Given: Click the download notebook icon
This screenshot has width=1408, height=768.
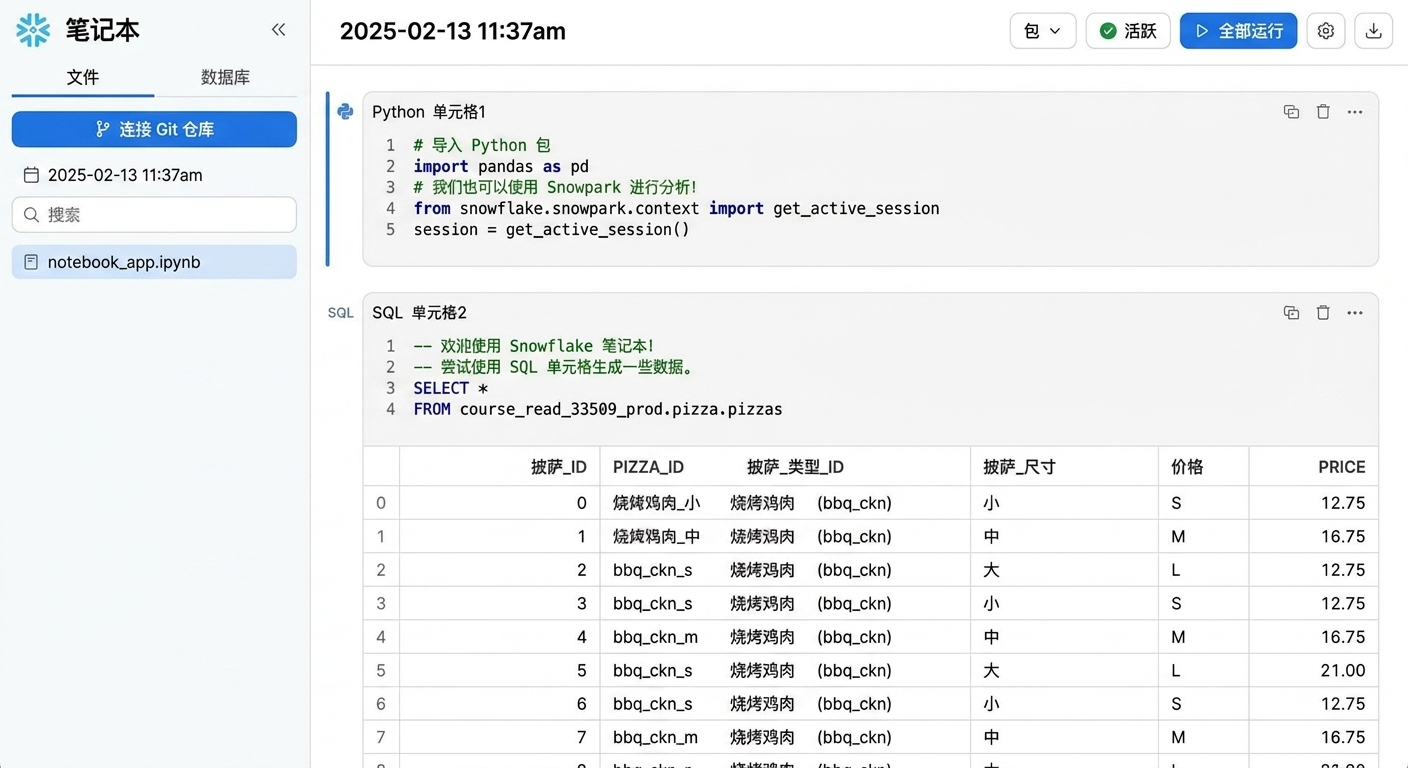Looking at the screenshot, I should point(1374,31).
